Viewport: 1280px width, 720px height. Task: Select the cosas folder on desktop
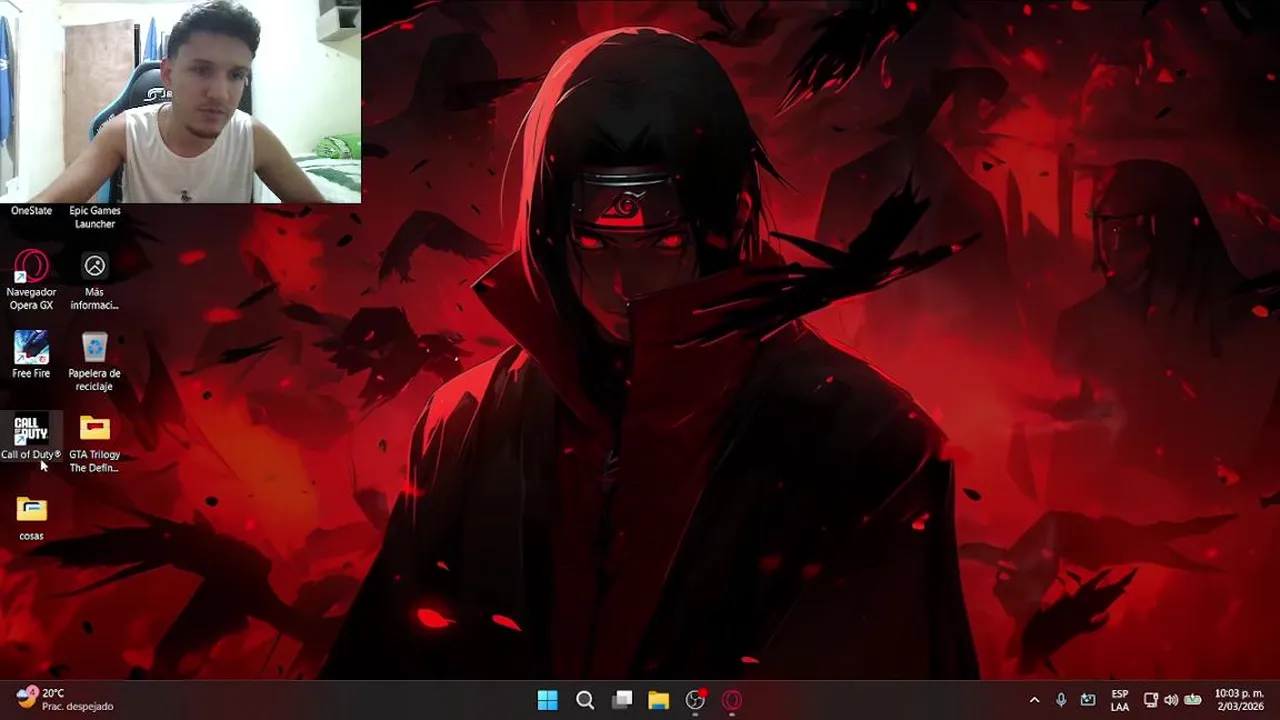coord(31,518)
